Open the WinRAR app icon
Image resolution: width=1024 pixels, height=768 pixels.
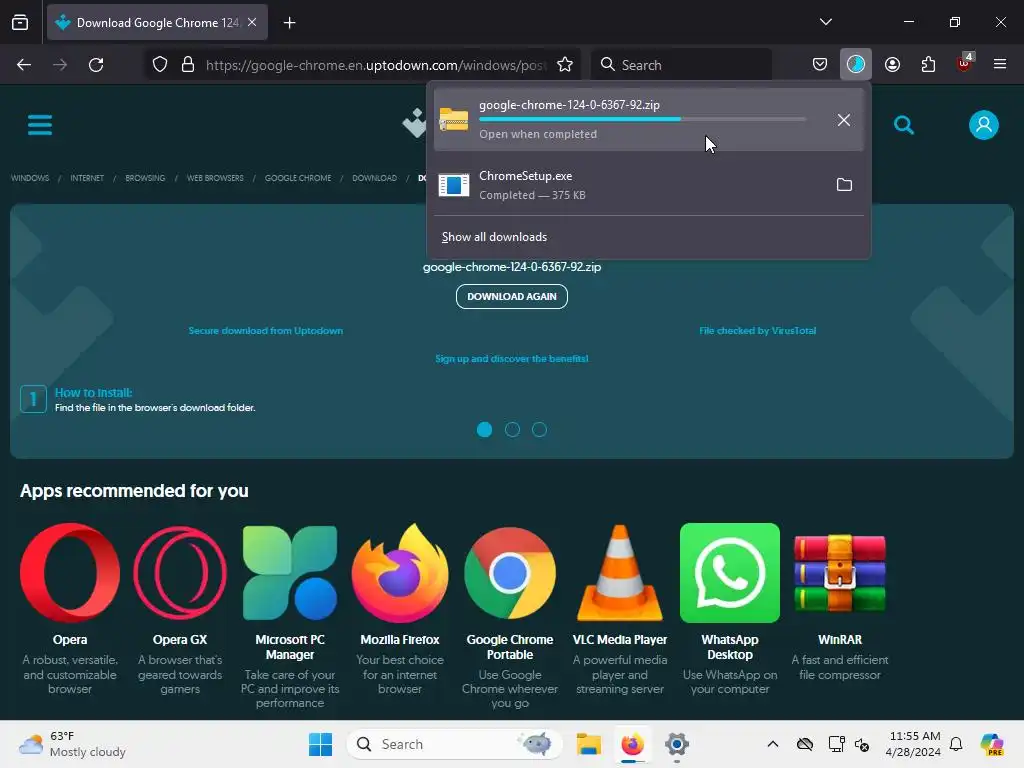click(840, 573)
